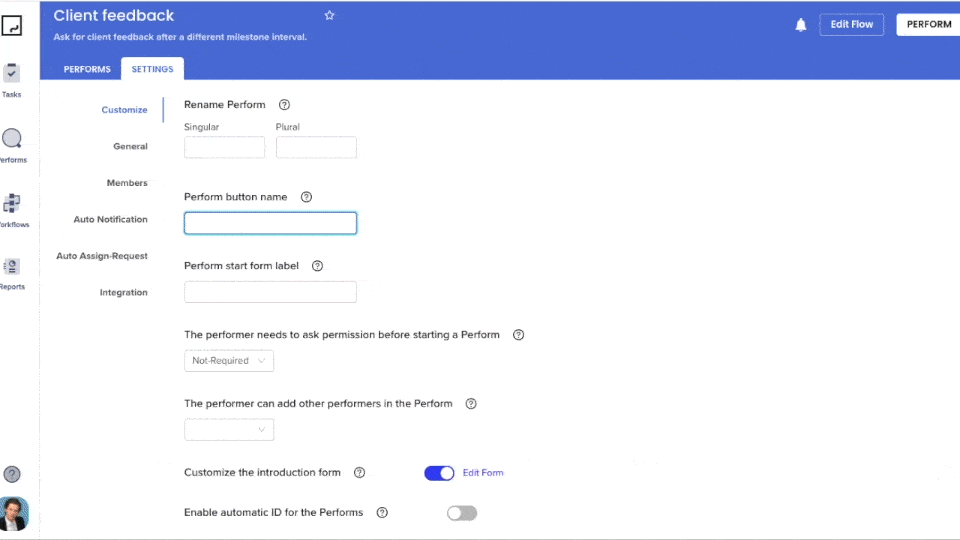This screenshot has height=540, width=960.
Task: Select the Auto Notification settings section
Action: coord(110,219)
